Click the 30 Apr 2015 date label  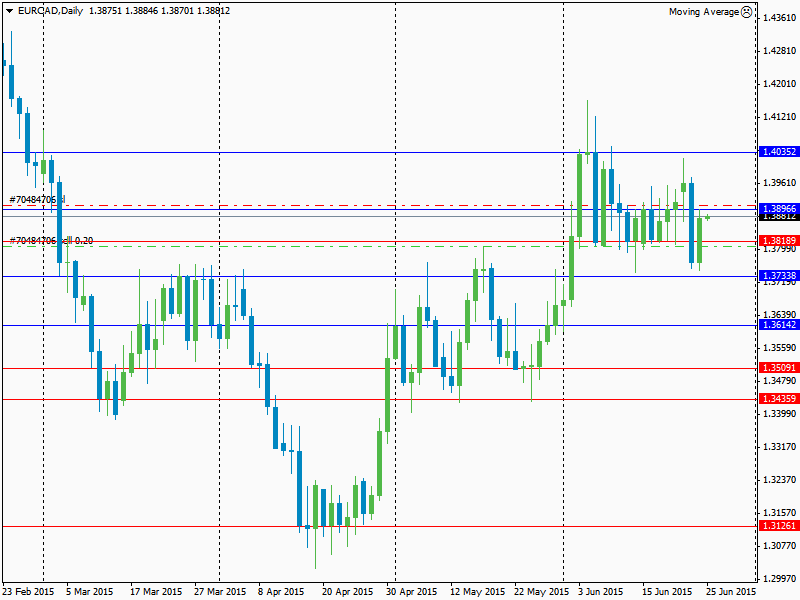click(x=412, y=592)
